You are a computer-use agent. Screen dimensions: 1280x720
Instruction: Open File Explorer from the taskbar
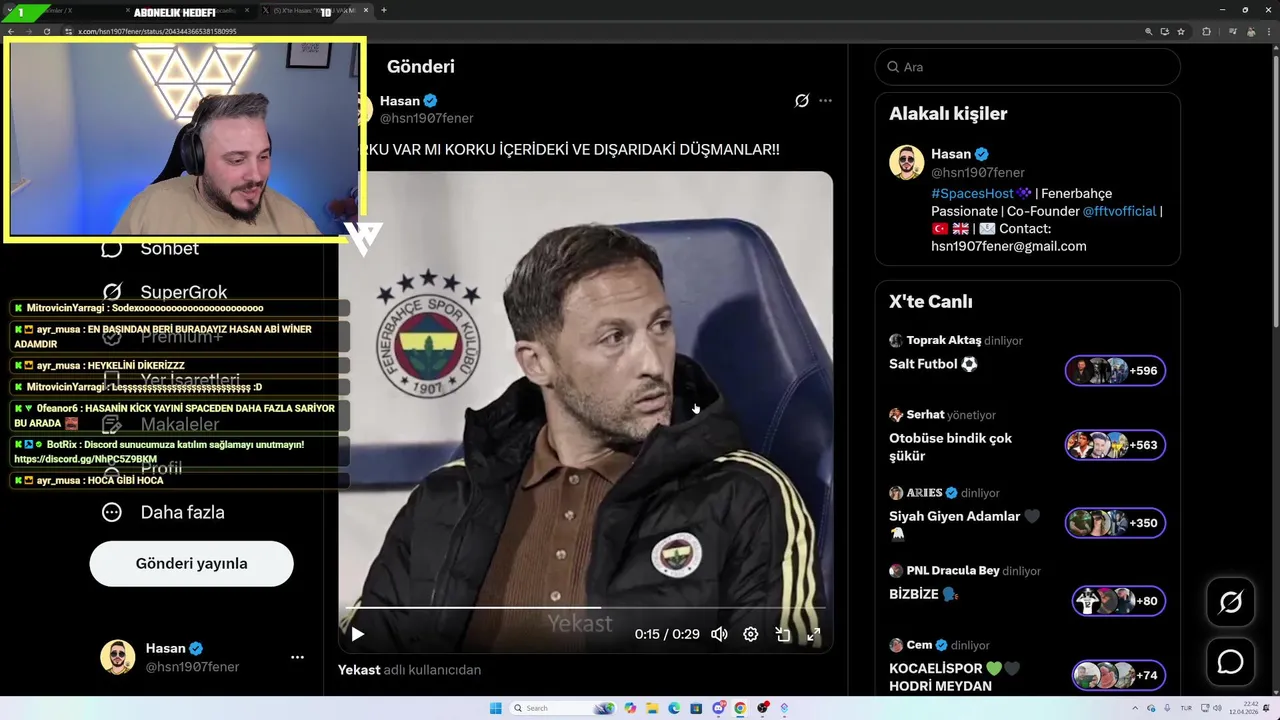652,708
